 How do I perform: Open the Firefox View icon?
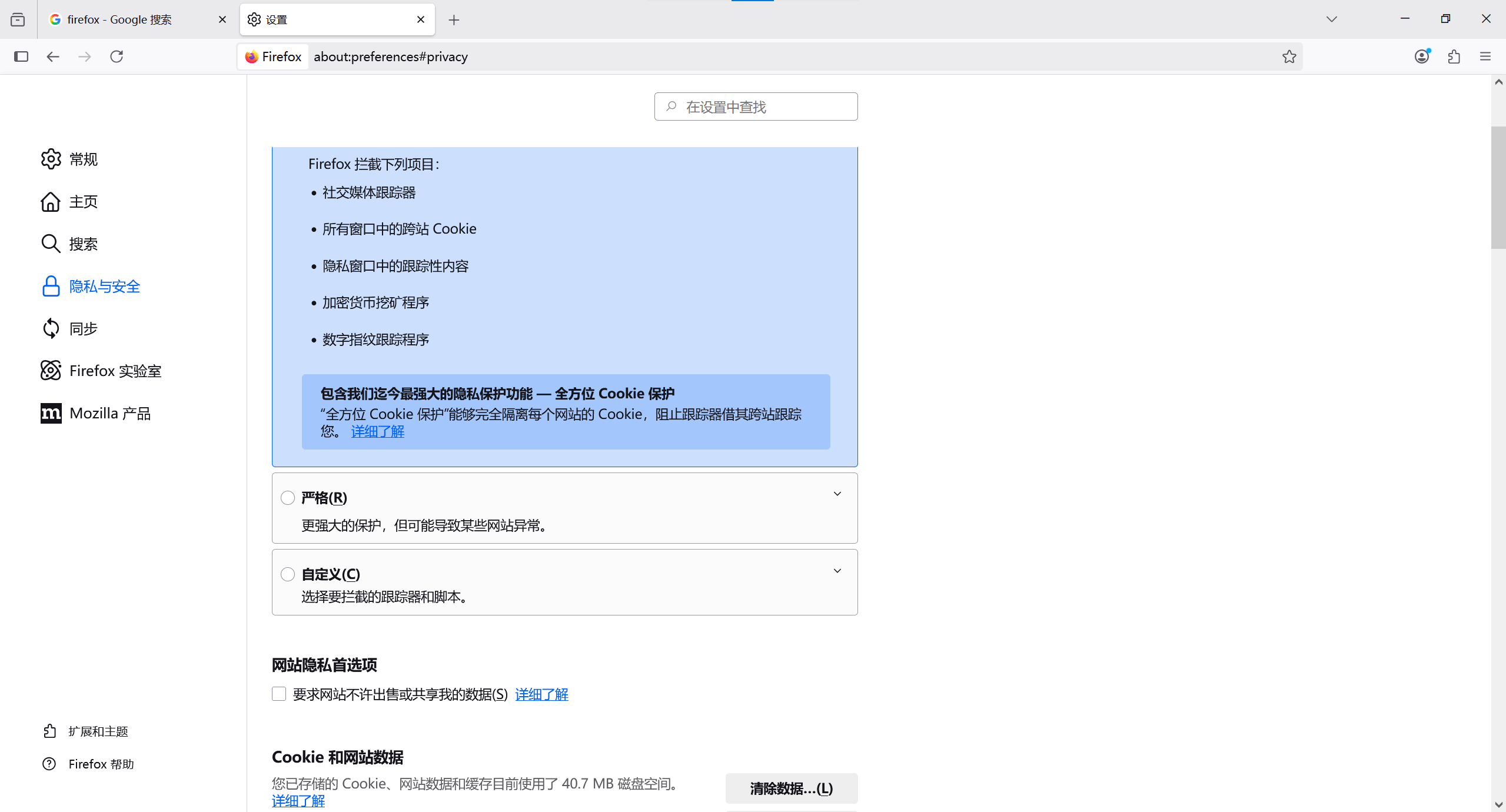(18, 19)
